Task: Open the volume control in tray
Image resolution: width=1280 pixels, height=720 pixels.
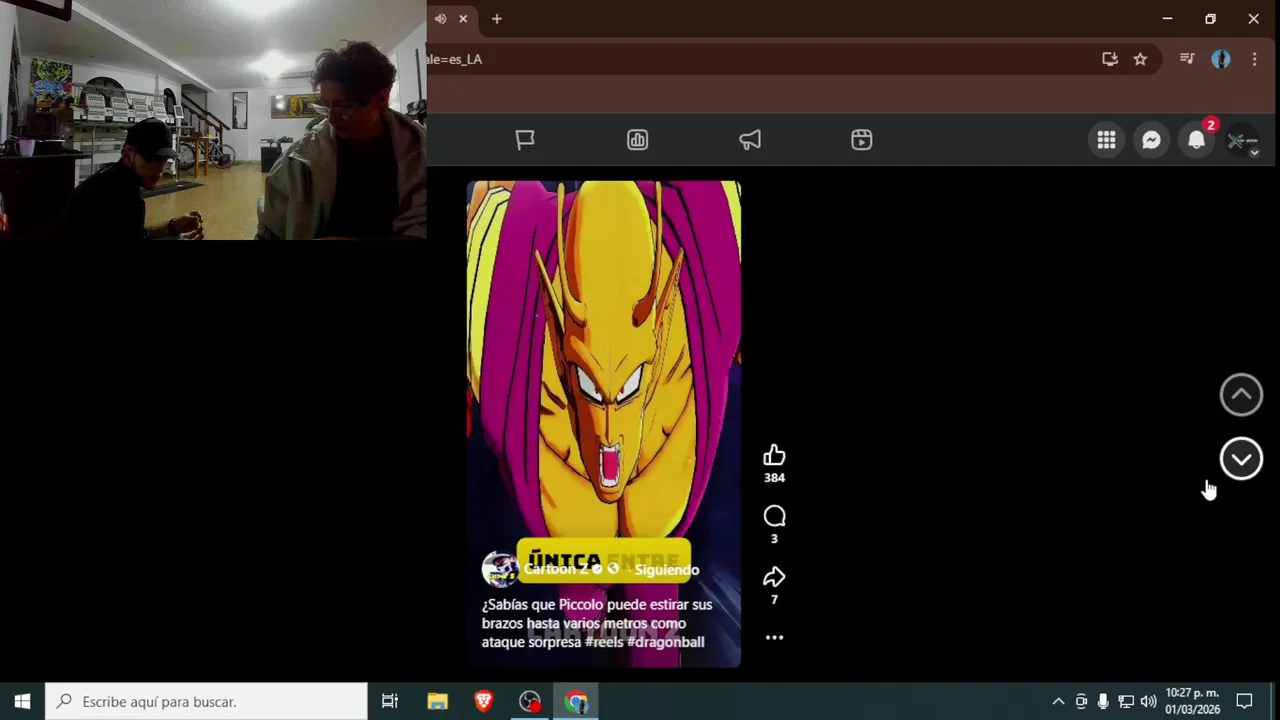Action: (x=1148, y=702)
